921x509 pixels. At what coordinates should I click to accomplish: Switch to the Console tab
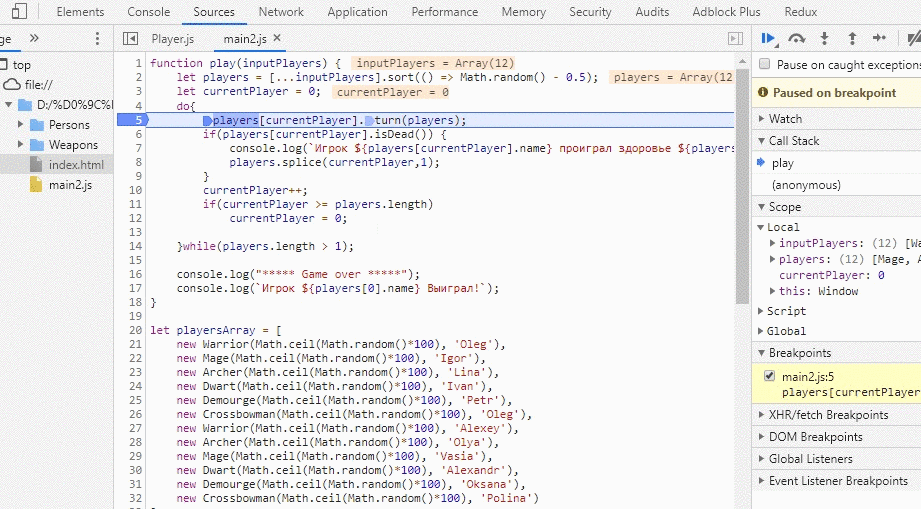[x=148, y=12]
